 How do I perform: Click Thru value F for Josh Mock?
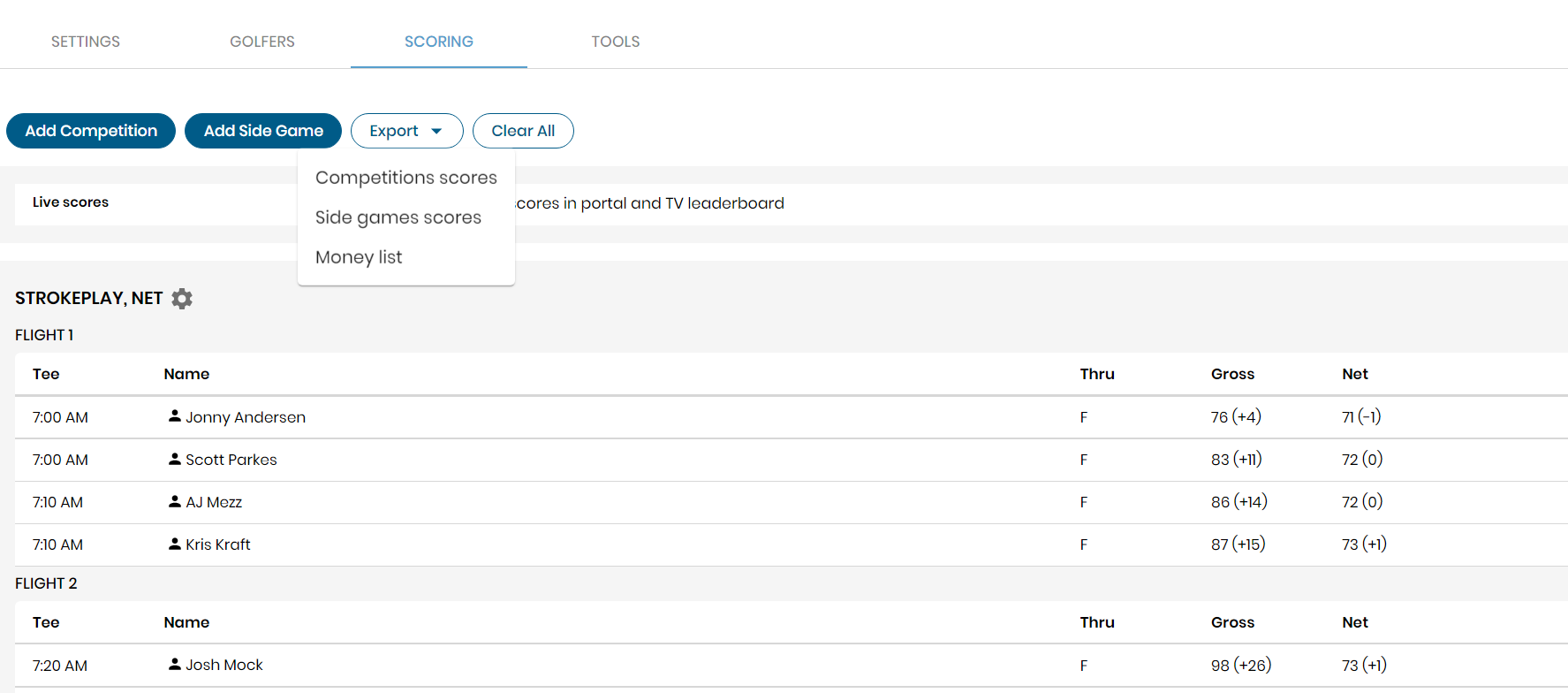(1083, 666)
